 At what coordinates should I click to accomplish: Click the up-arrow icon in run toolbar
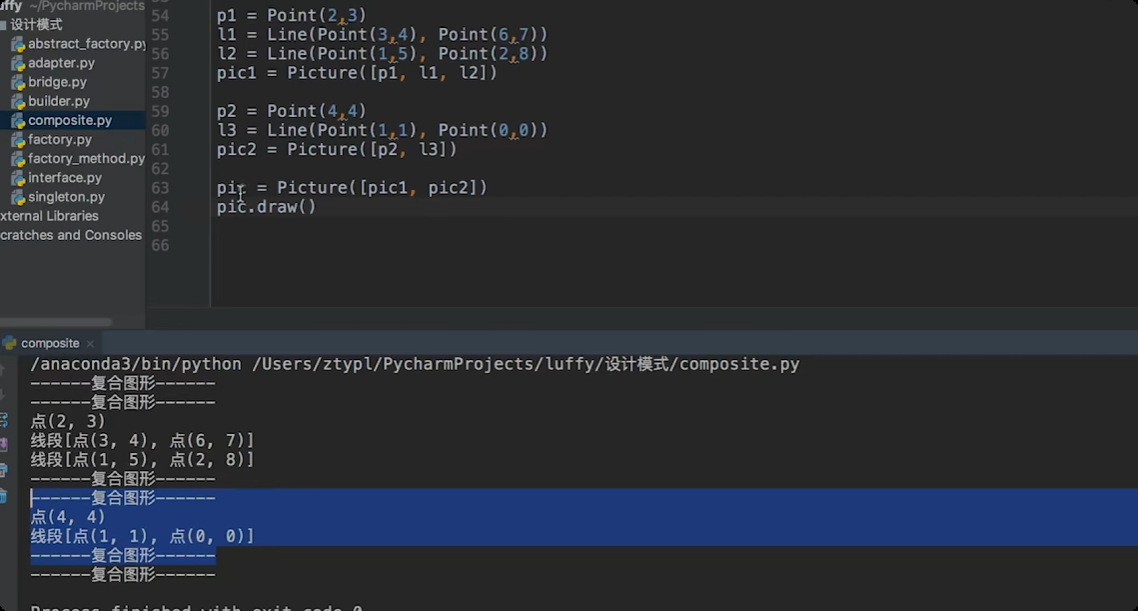tap(4, 369)
